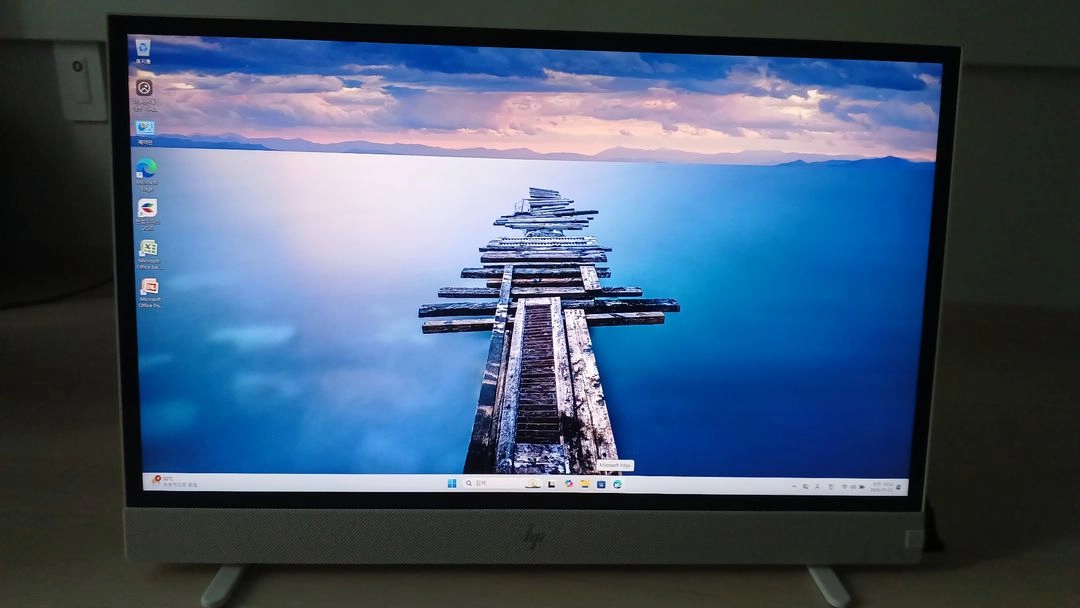Open File Explorer from the taskbar

pos(585,484)
